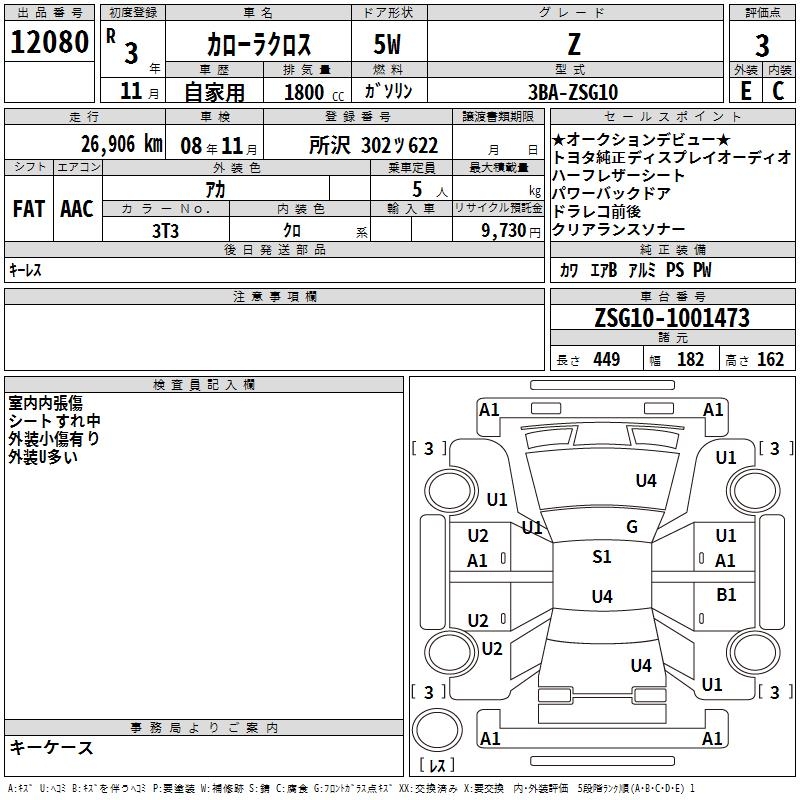The width and height of the screenshot is (800, 800).
Task: Click the inspector note 外装U多い
Action: 43,457
